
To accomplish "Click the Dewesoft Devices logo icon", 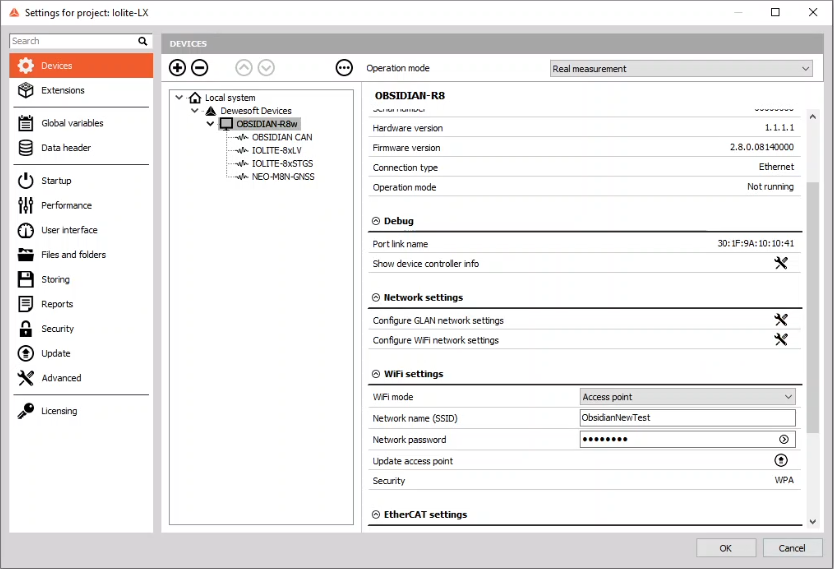I will [x=211, y=111].
